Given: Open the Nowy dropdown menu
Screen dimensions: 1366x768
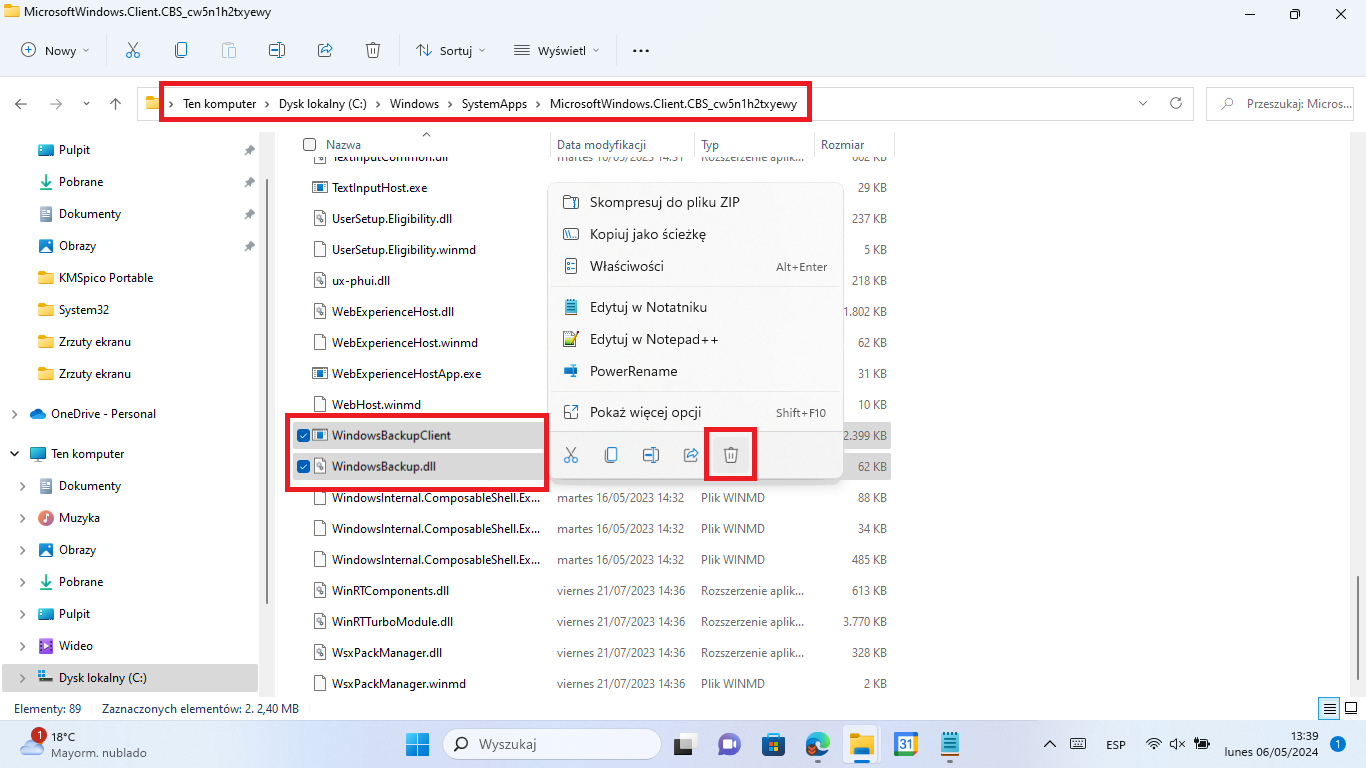Looking at the screenshot, I should point(55,50).
